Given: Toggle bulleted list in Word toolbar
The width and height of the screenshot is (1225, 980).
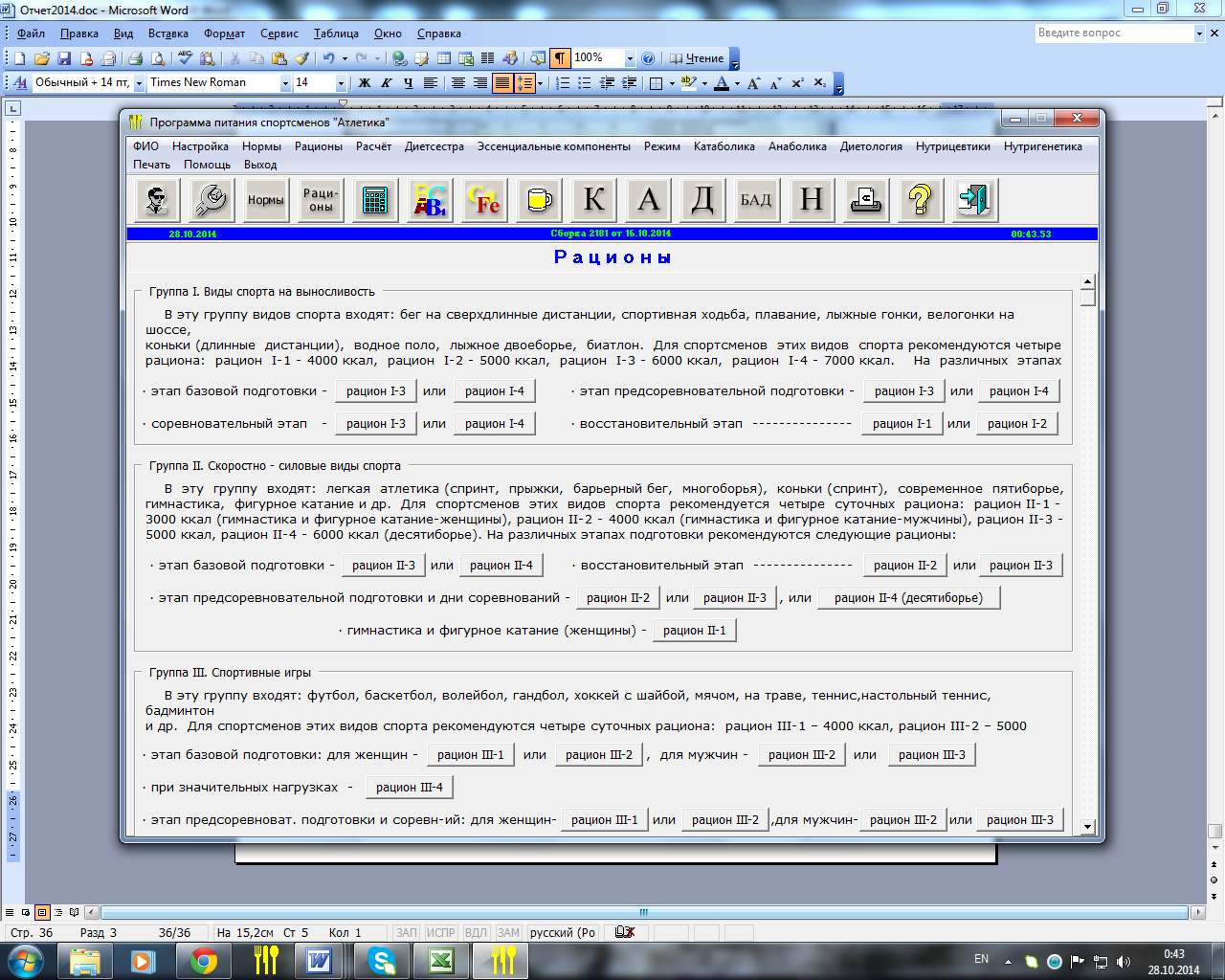Looking at the screenshot, I should (x=585, y=83).
